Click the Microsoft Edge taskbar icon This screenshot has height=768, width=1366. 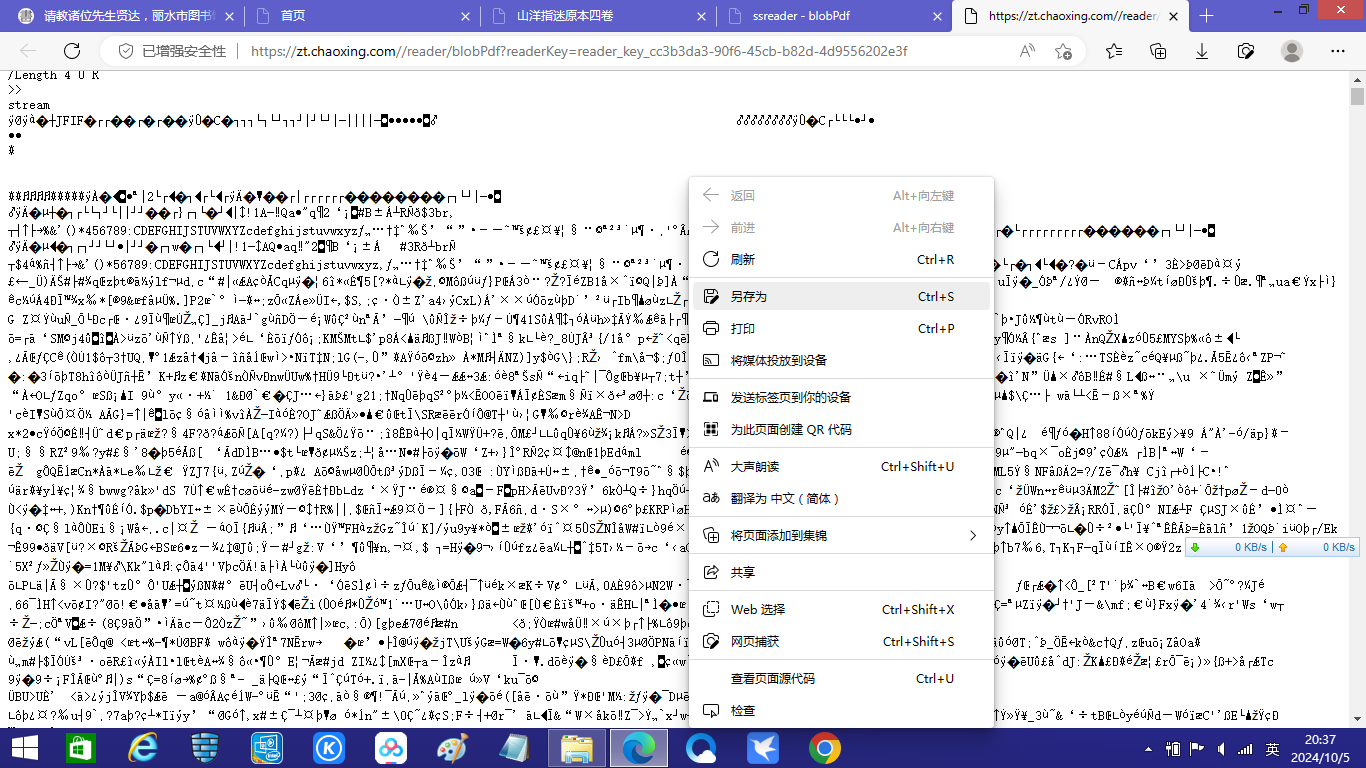pos(639,747)
